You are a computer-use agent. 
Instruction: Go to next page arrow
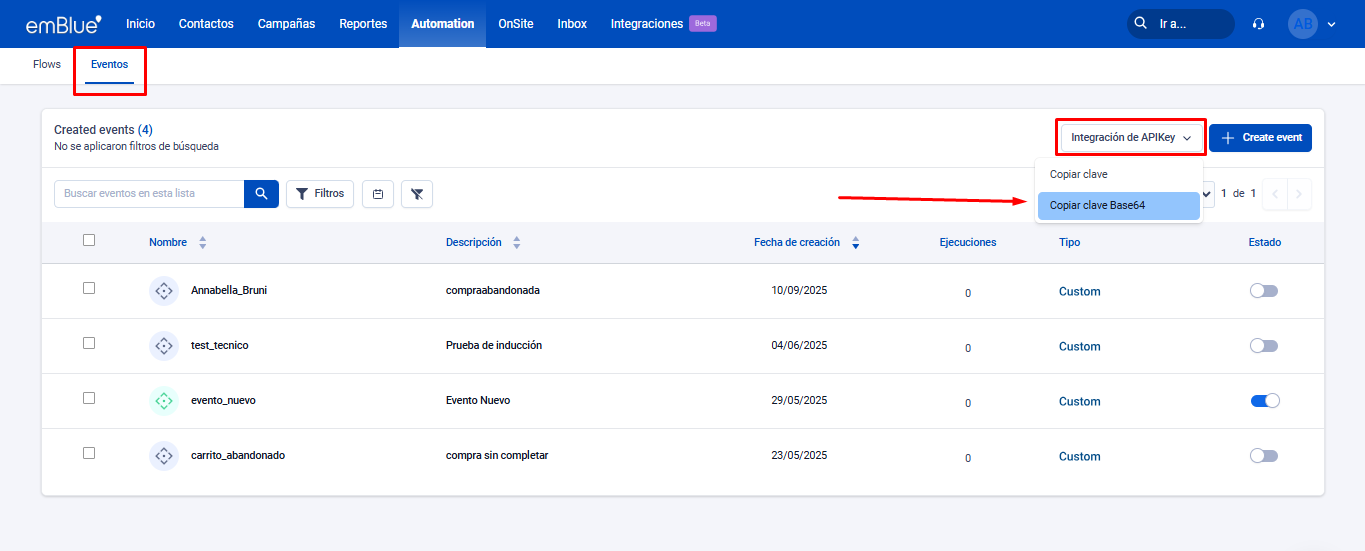tap(1299, 194)
